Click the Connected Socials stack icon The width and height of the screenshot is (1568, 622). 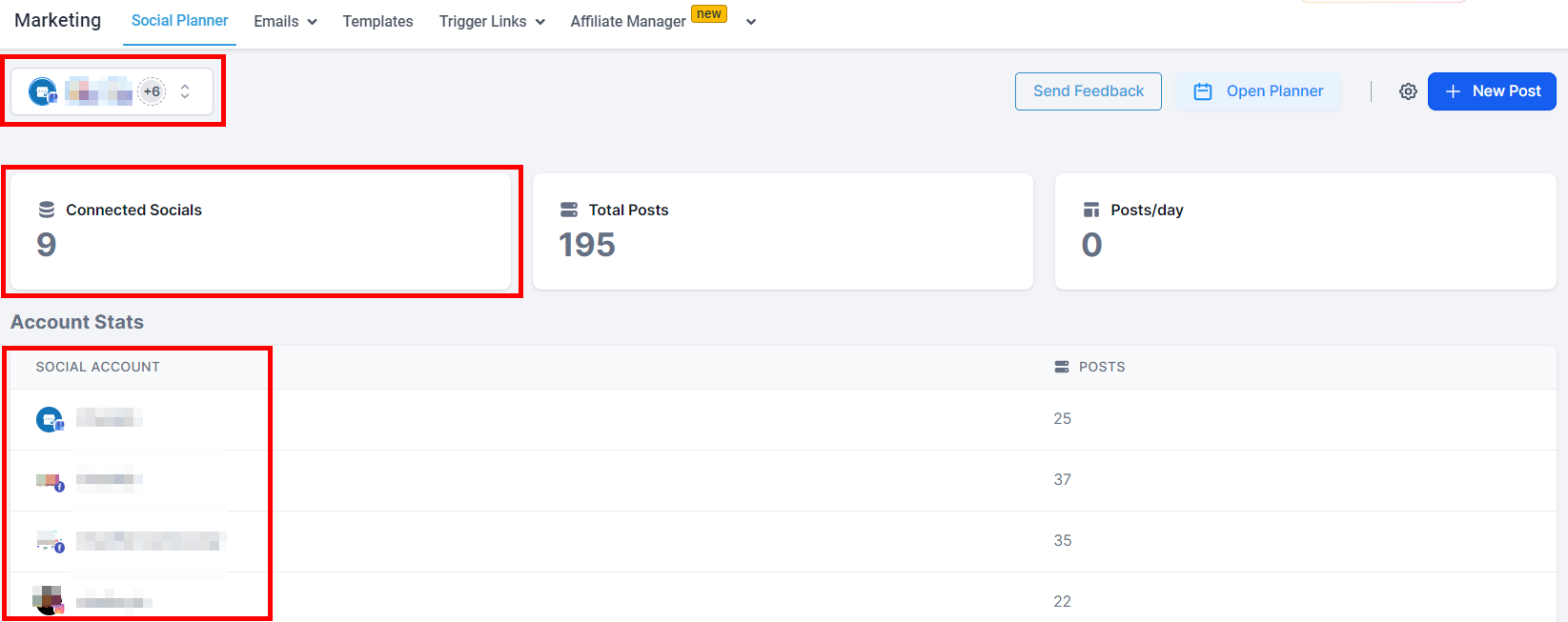coord(46,210)
